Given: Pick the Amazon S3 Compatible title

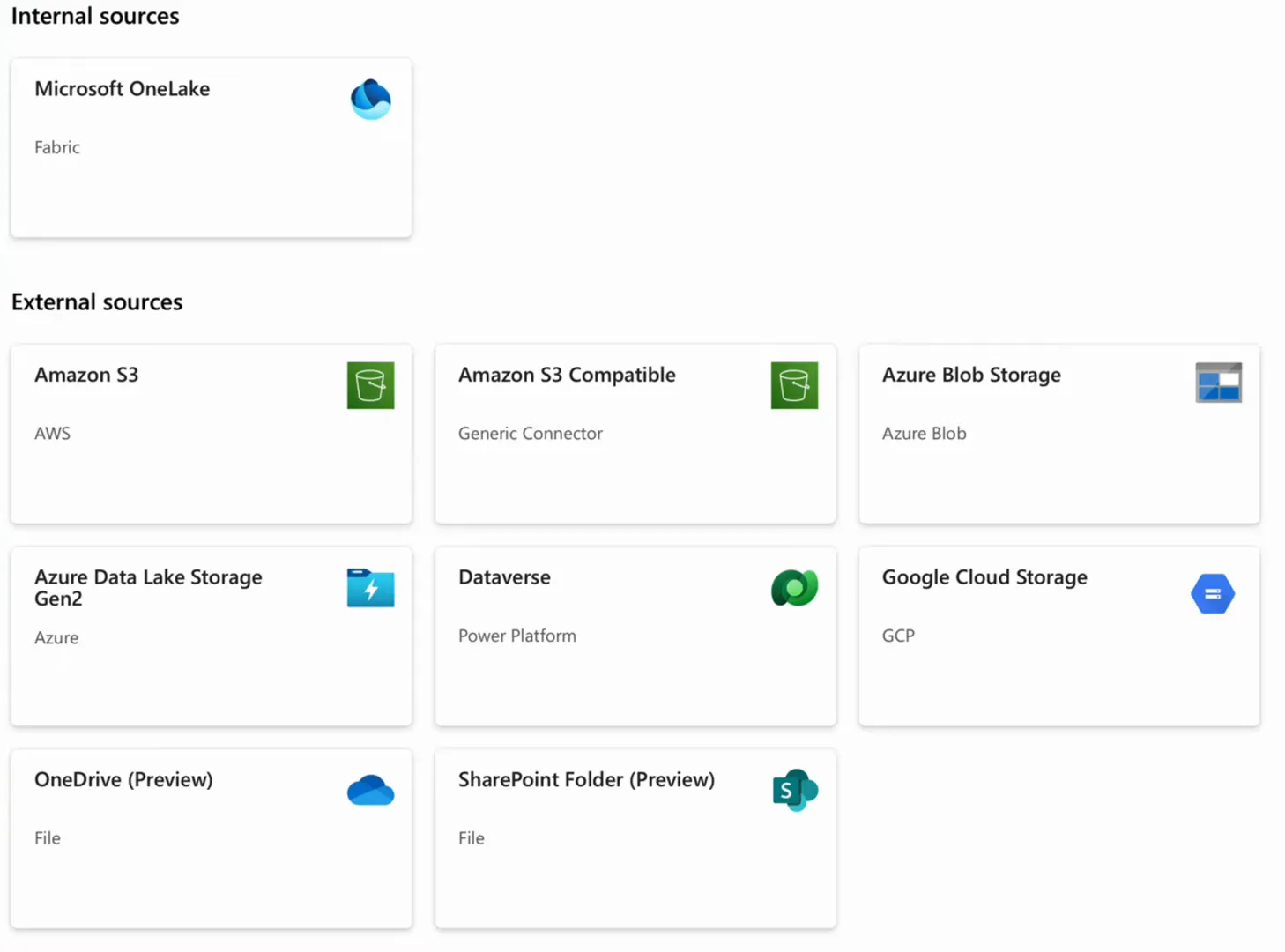Looking at the screenshot, I should pyautogui.click(x=567, y=375).
